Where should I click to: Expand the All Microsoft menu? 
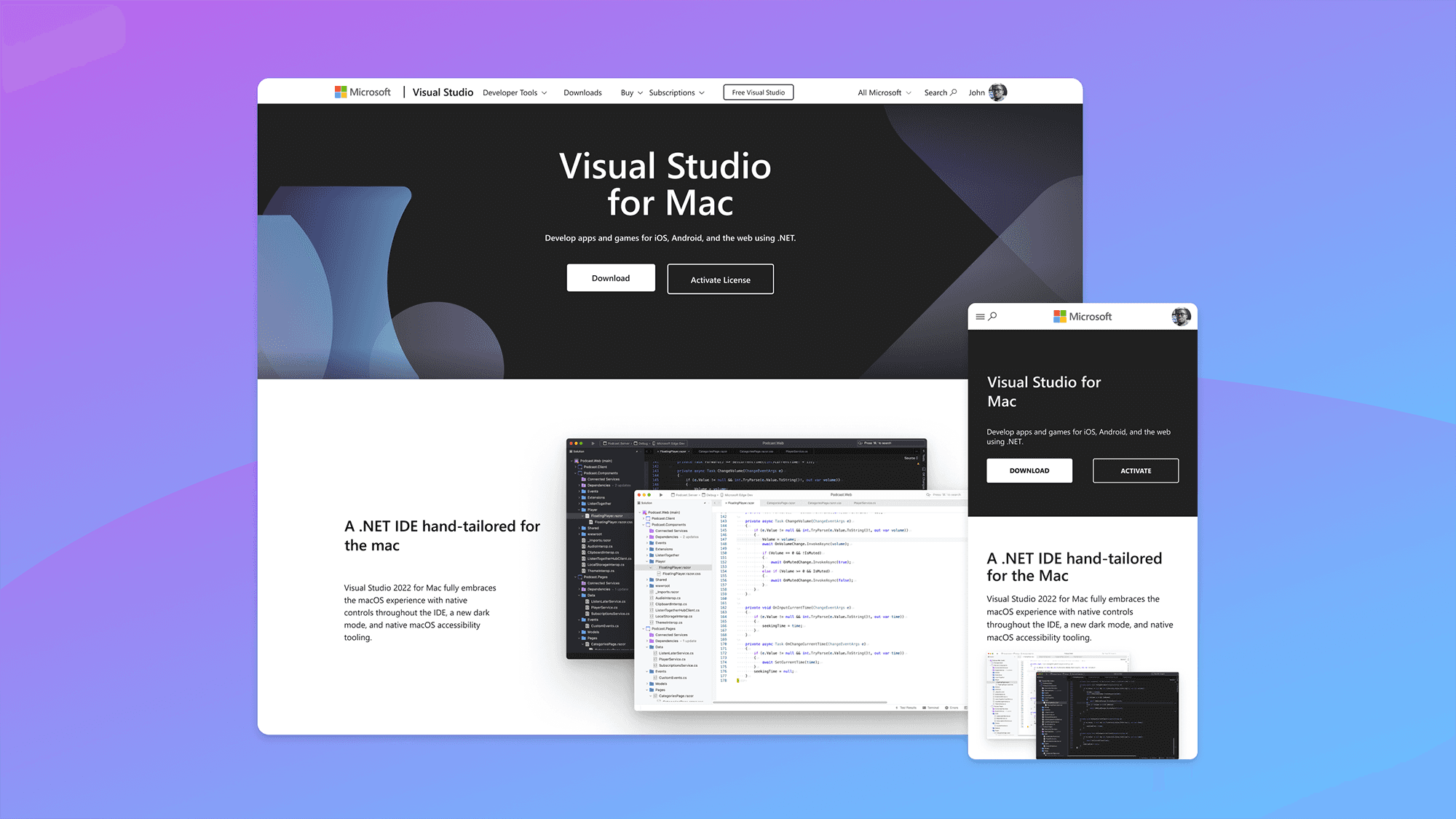click(x=884, y=92)
